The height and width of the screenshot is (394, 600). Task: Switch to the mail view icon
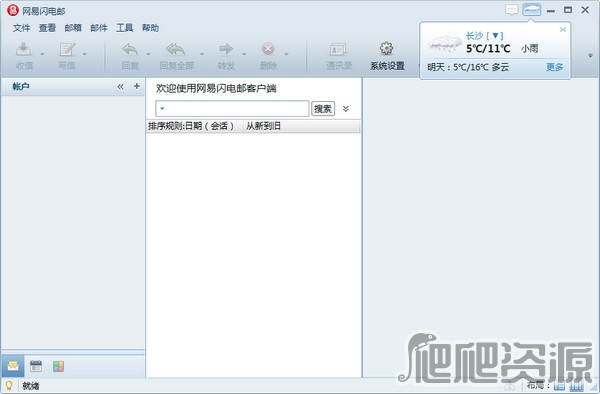[13, 366]
